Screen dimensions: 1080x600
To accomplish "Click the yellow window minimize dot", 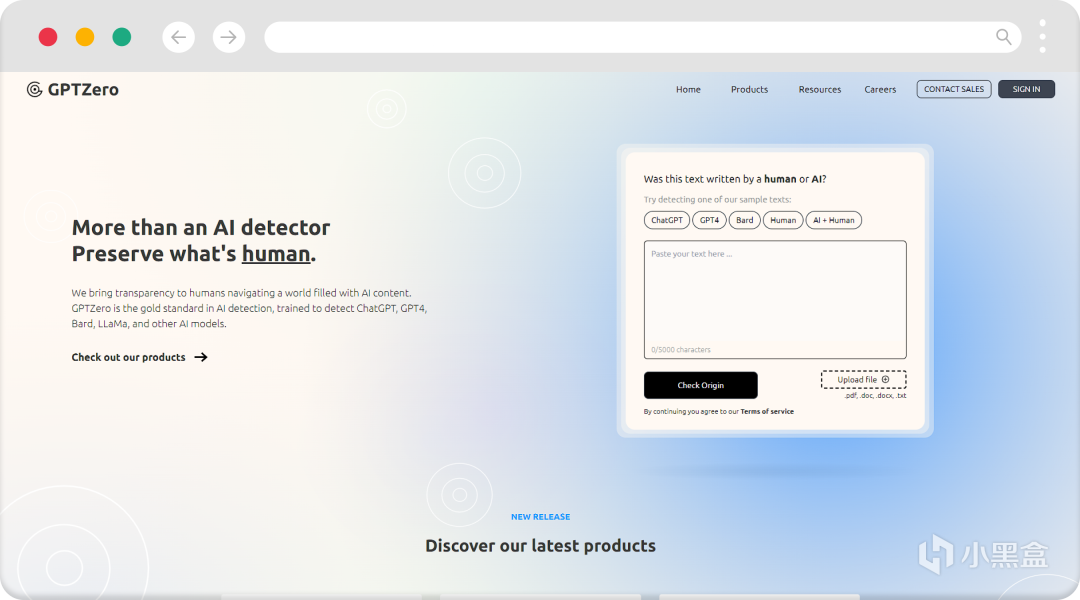I will click(x=85, y=37).
